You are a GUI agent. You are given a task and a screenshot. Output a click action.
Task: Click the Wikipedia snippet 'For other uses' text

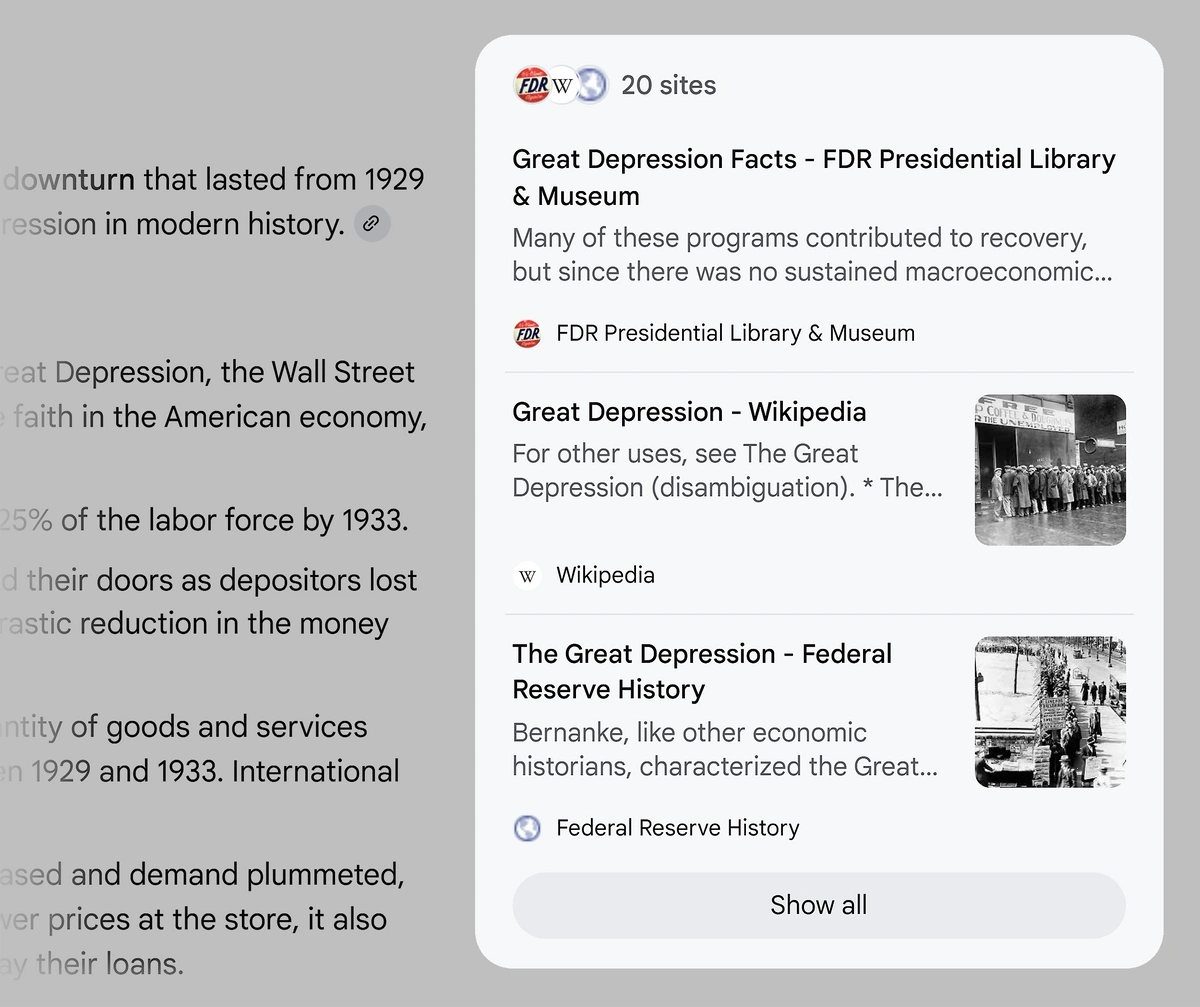pyautogui.click(x=727, y=470)
